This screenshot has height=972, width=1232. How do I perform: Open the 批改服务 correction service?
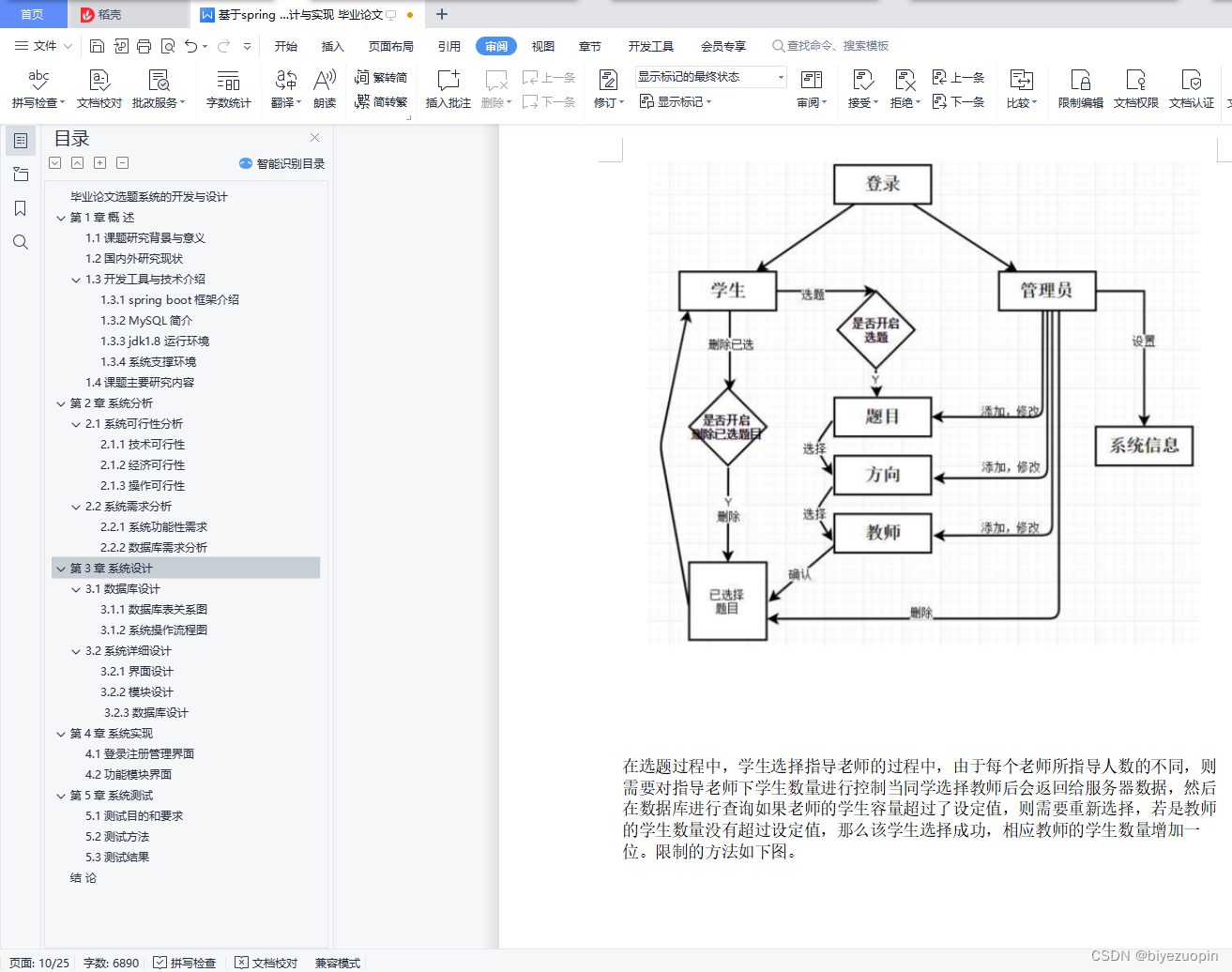click(159, 89)
